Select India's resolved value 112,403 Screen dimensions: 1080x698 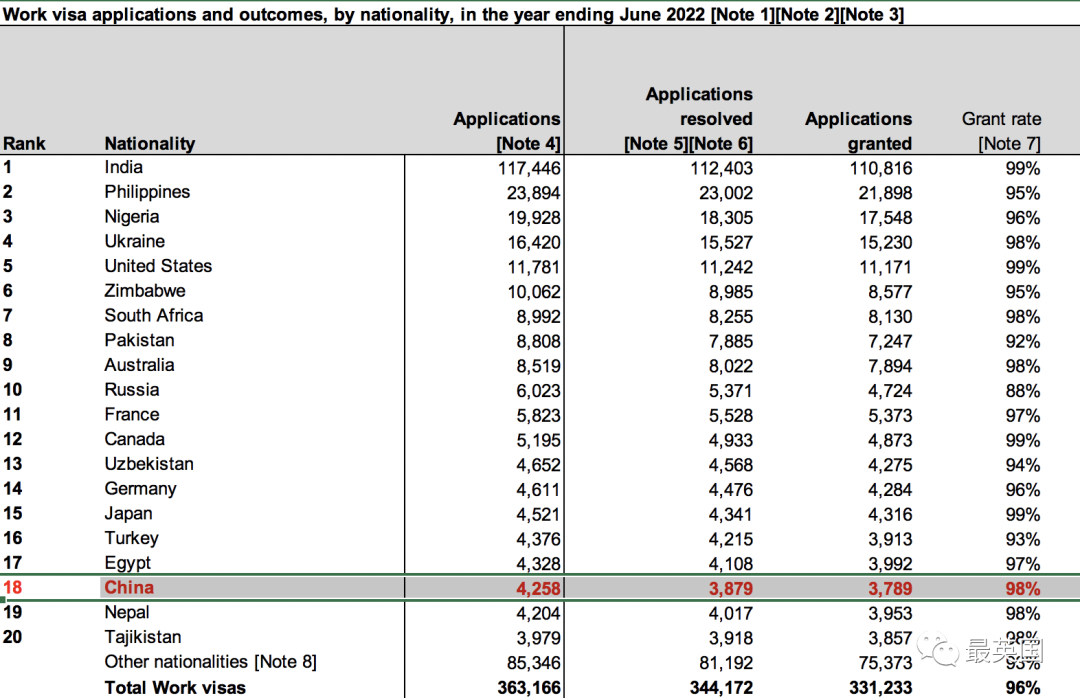click(722, 169)
